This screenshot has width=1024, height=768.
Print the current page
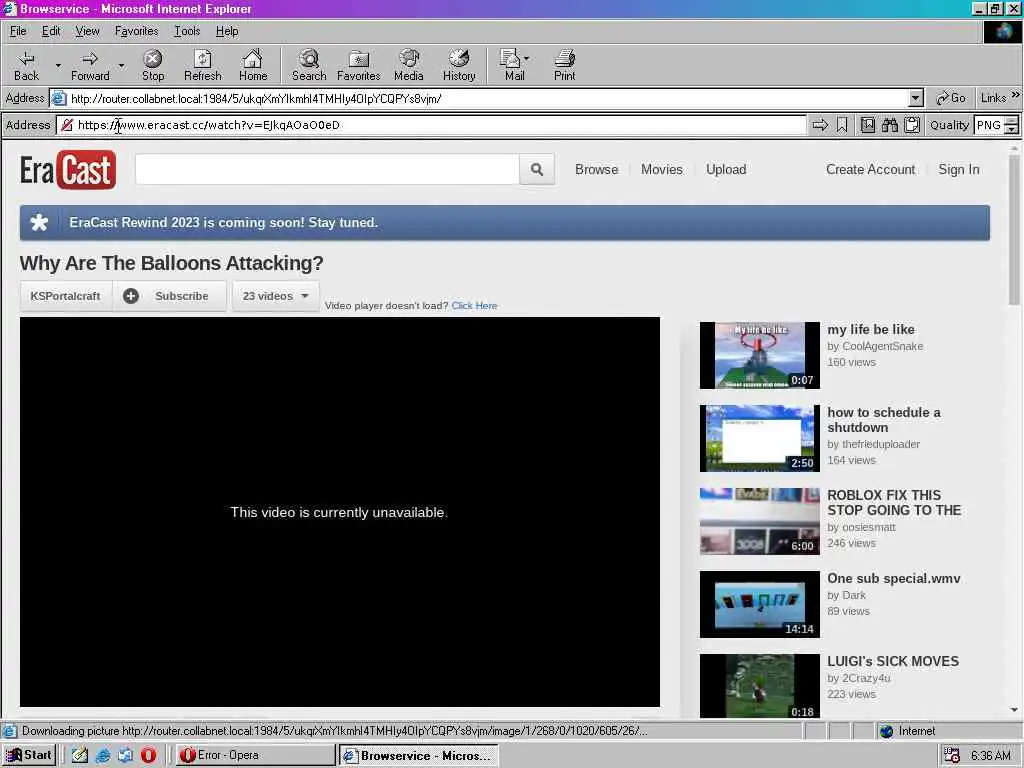[x=564, y=65]
